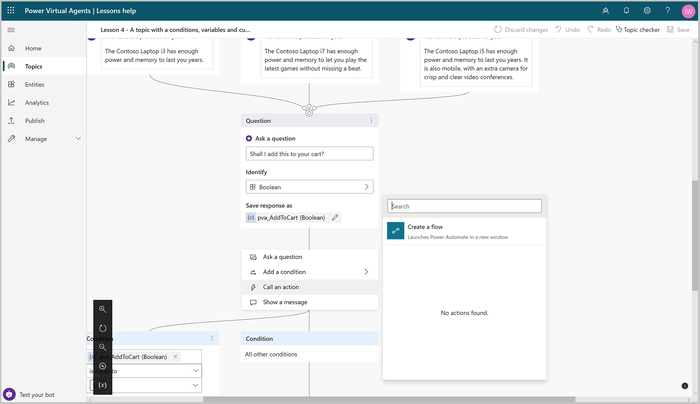Choose Show a message
This screenshot has width=700, height=404.
(x=309, y=302)
